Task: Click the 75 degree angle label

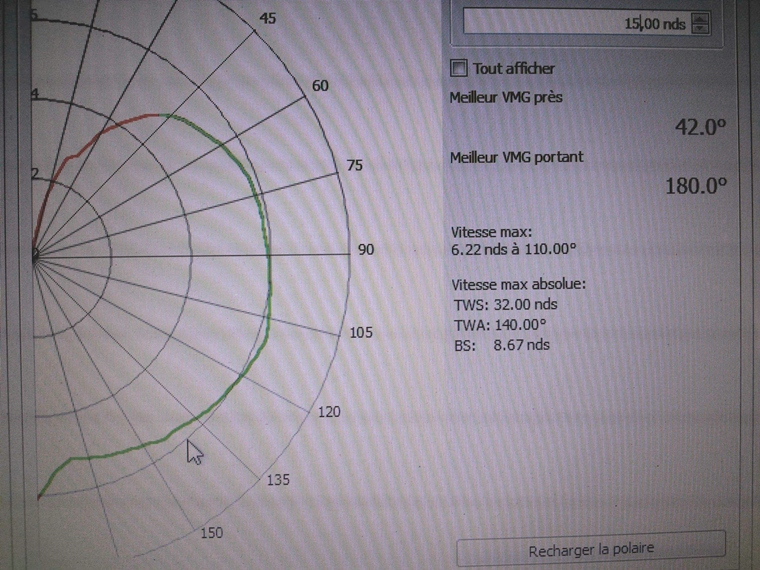Action: [354, 166]
